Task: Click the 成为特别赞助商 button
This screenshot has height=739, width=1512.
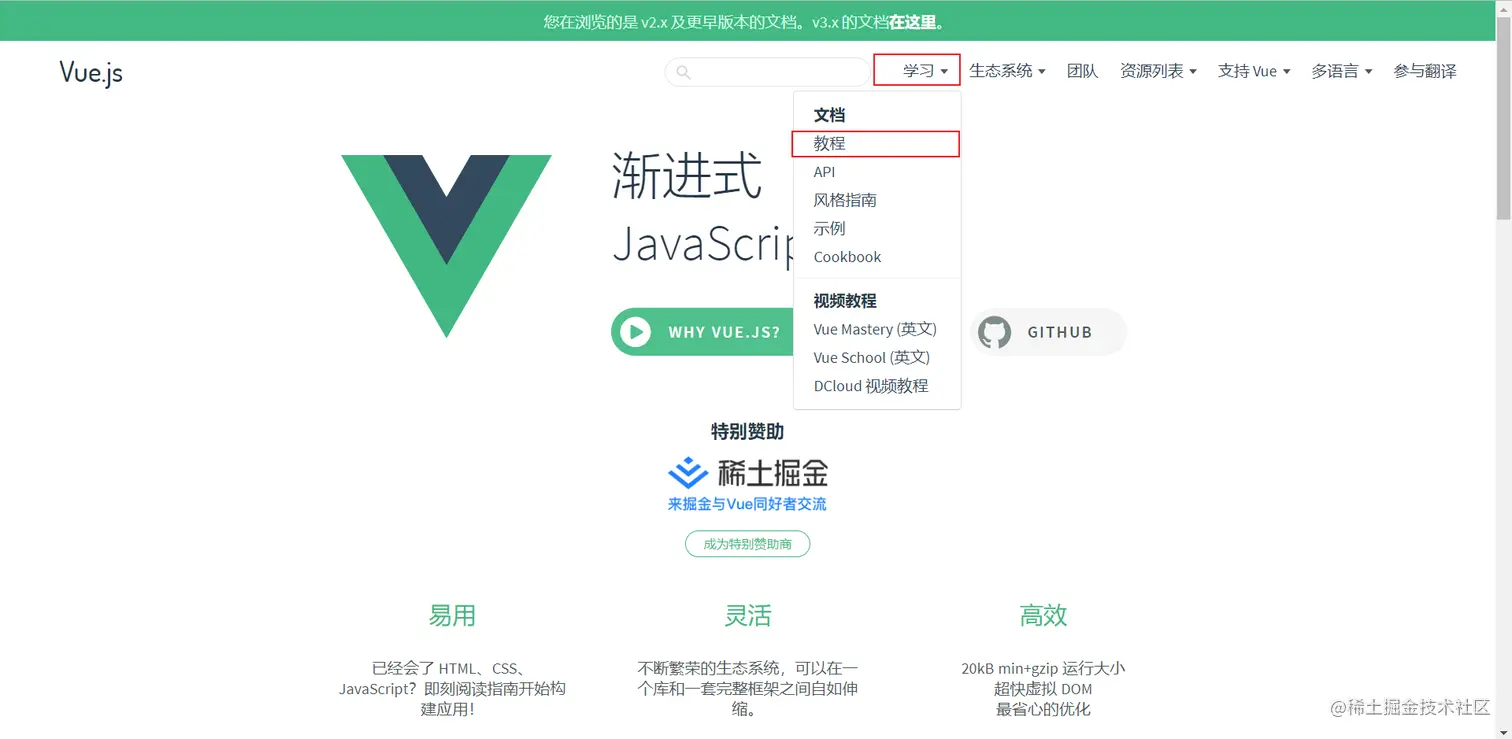Action: pos(748,544)
